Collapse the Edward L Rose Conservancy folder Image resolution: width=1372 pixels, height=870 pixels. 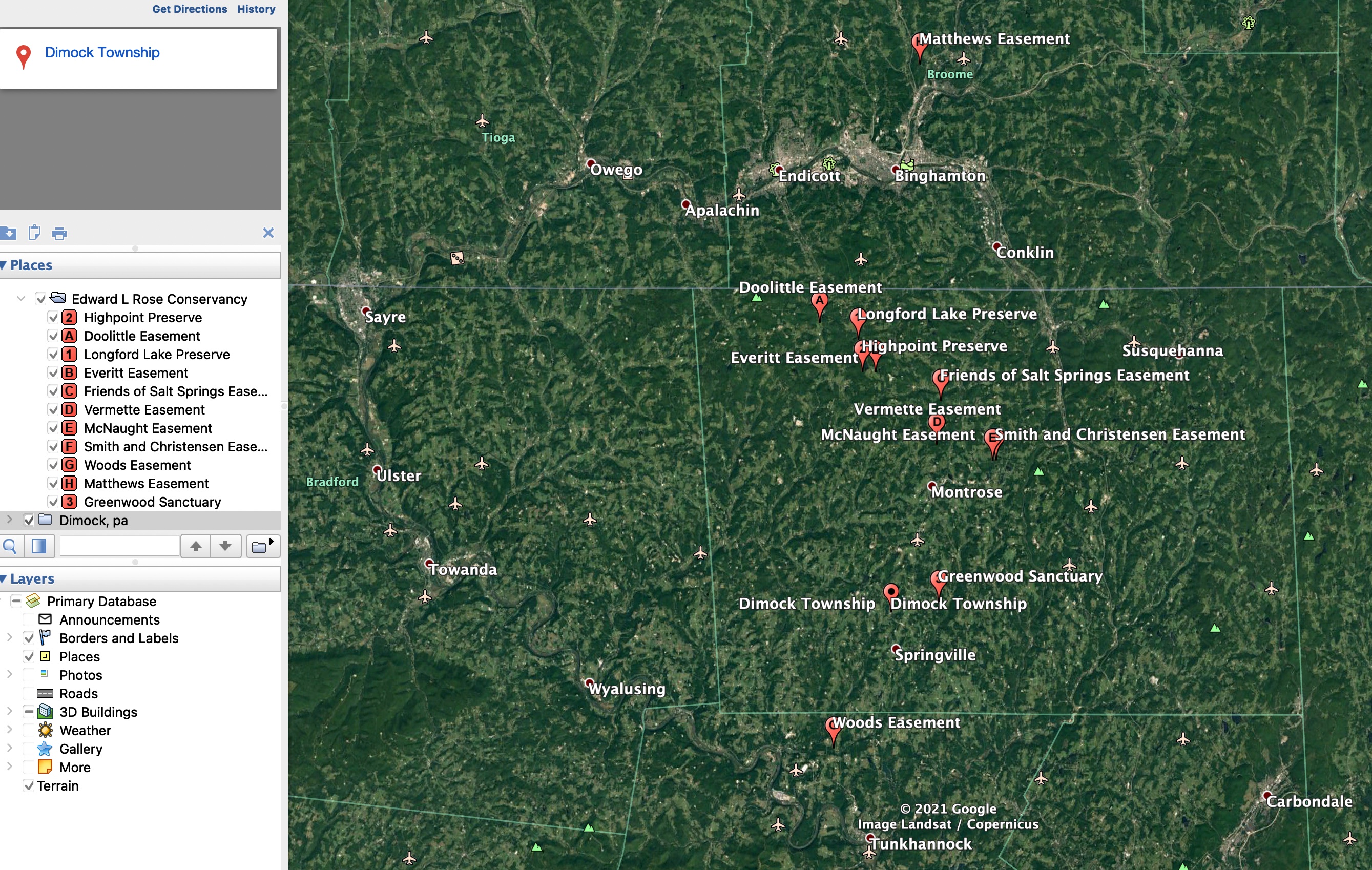21,299
